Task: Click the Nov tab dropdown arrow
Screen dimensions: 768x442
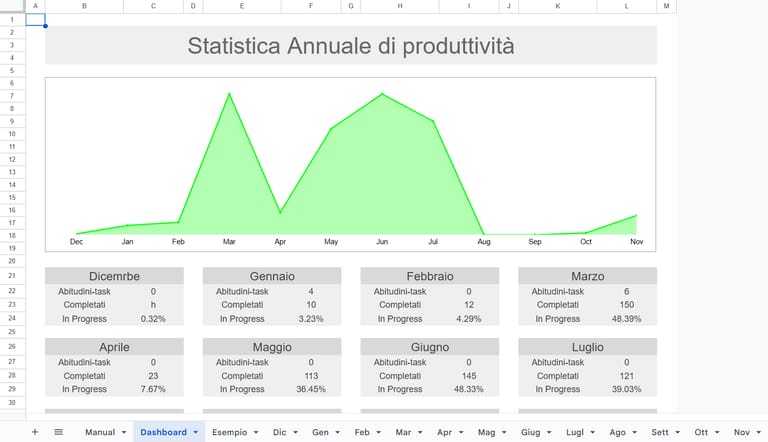Action: (x=759, y=432)
